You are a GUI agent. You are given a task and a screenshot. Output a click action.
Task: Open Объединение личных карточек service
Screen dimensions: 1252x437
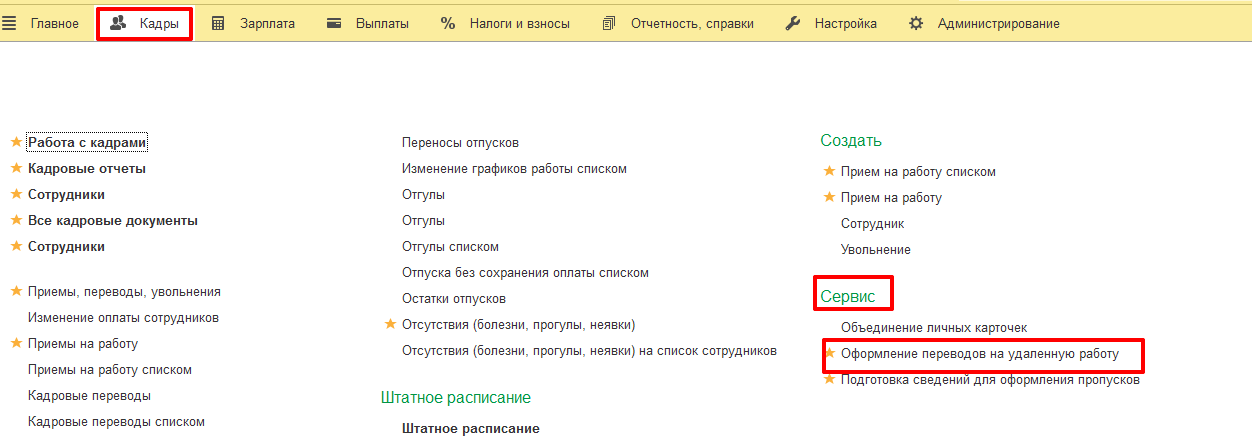(x=933, y=327)
